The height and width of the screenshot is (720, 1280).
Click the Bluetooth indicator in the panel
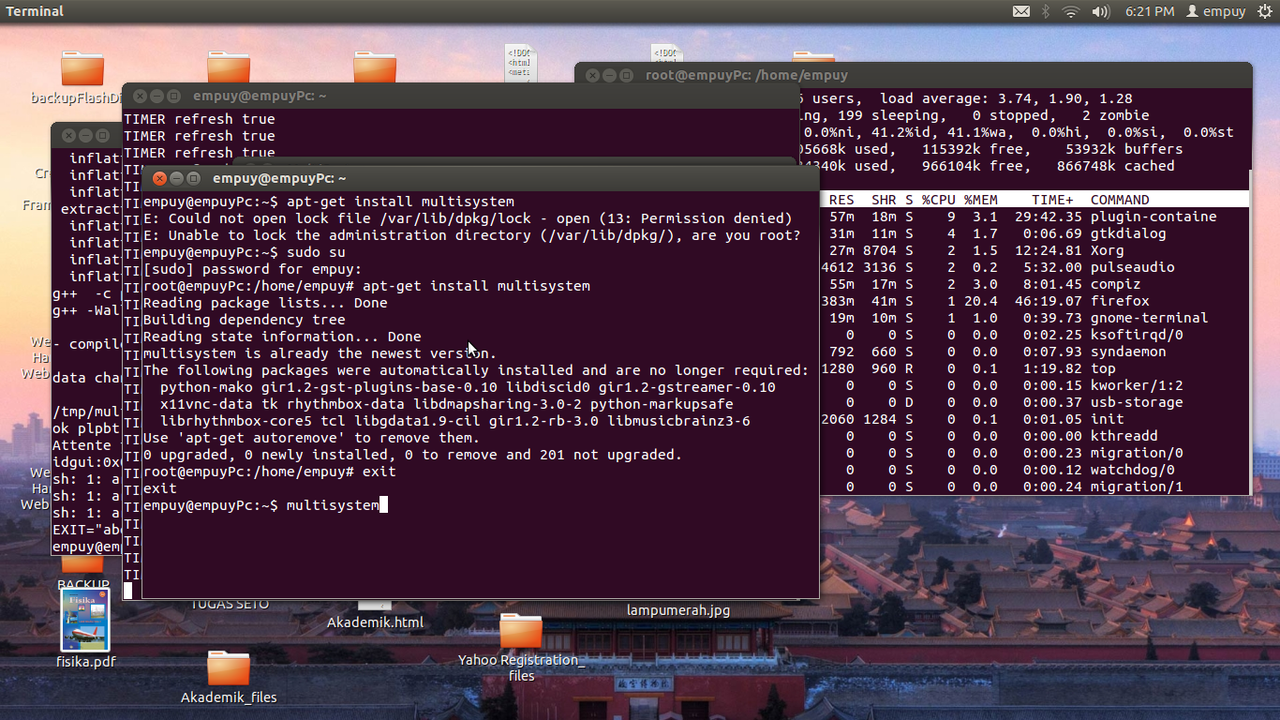[1046, 11]
